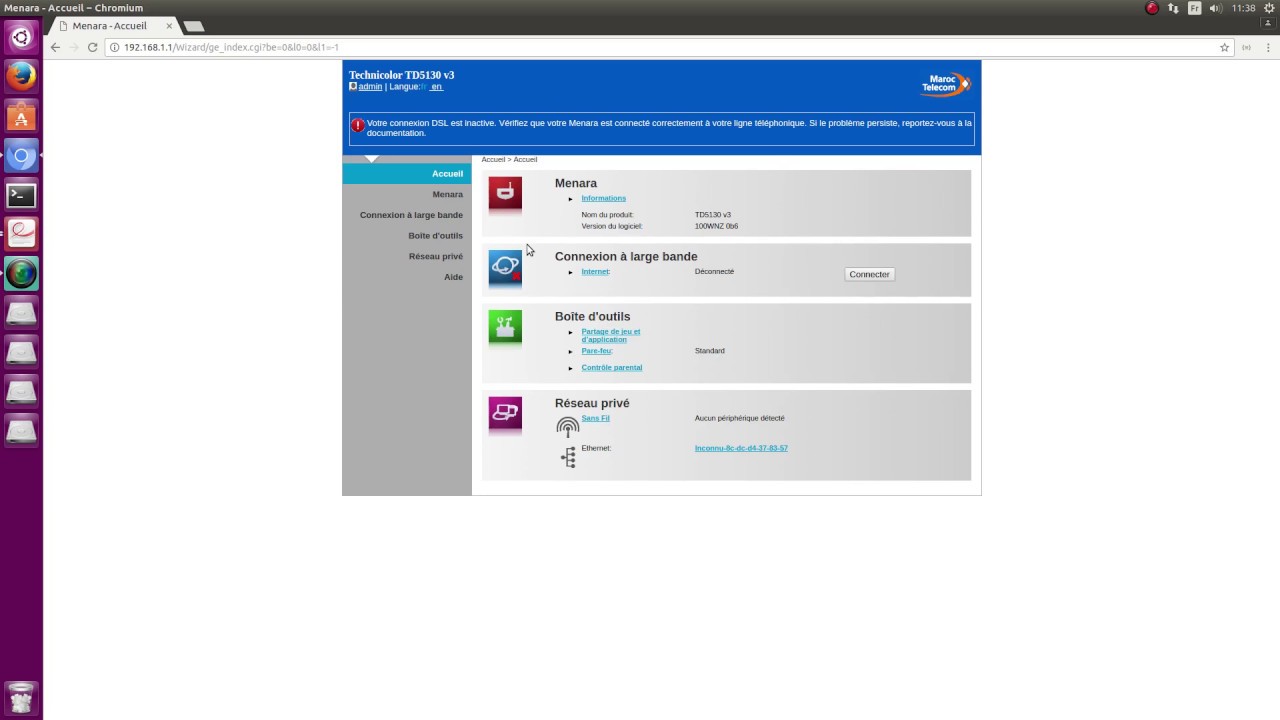
Task: Open the Sans Fil link
Action: (x=595, y=418)
